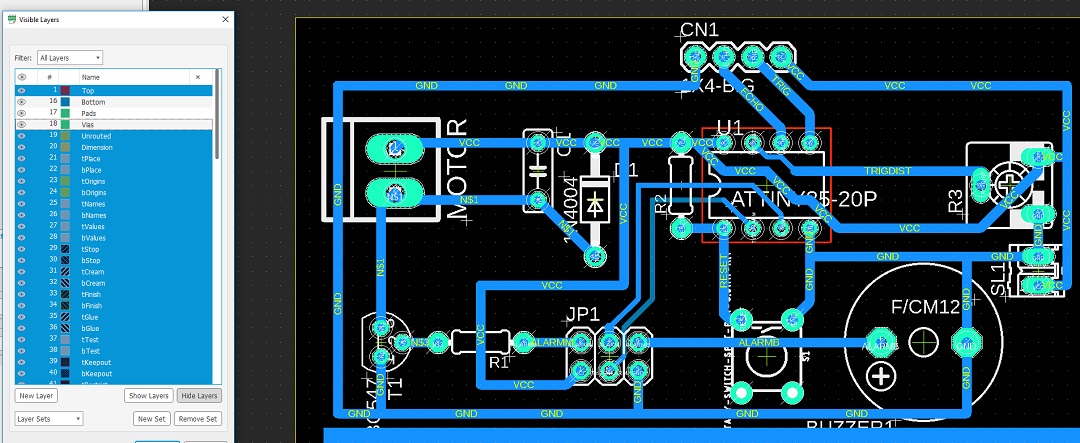Toggle visibility eye for Unrouted layer
Screen dimensions: 1080x443
pos(21,136)
